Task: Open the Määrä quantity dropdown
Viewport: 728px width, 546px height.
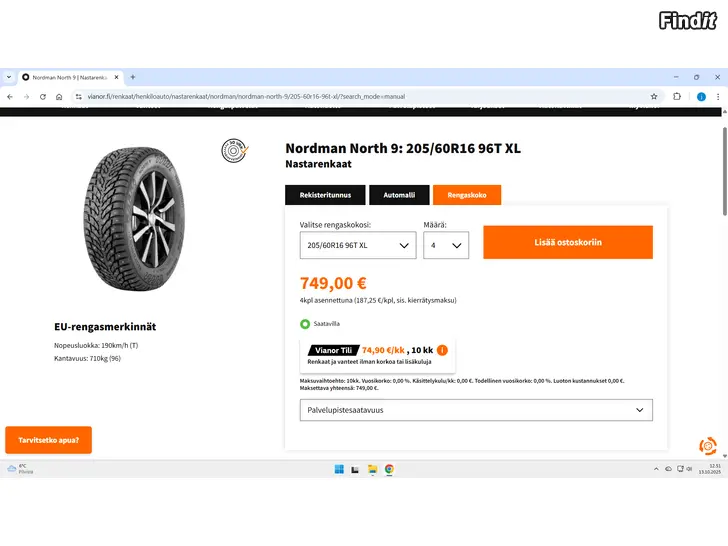Action: pyautogui.click(x=446, y=245)
